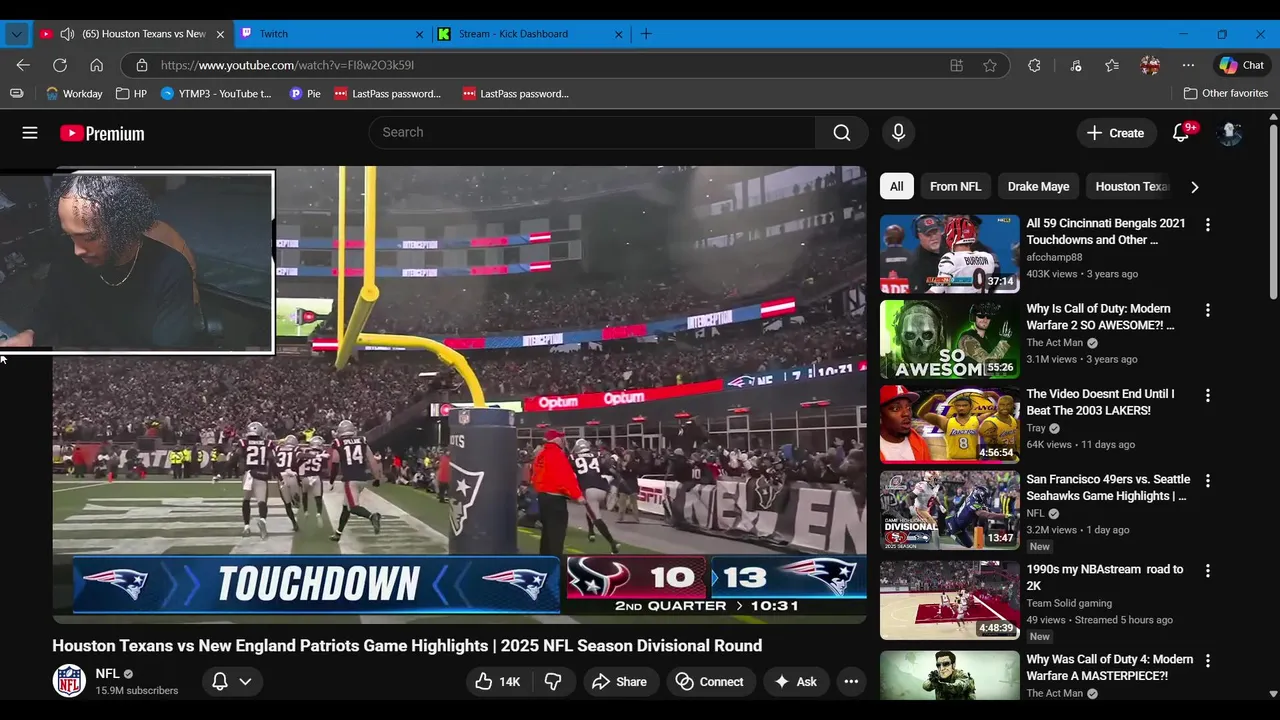Open NFL channel avatar icon

pyautogui.click(x=69, y=681)
